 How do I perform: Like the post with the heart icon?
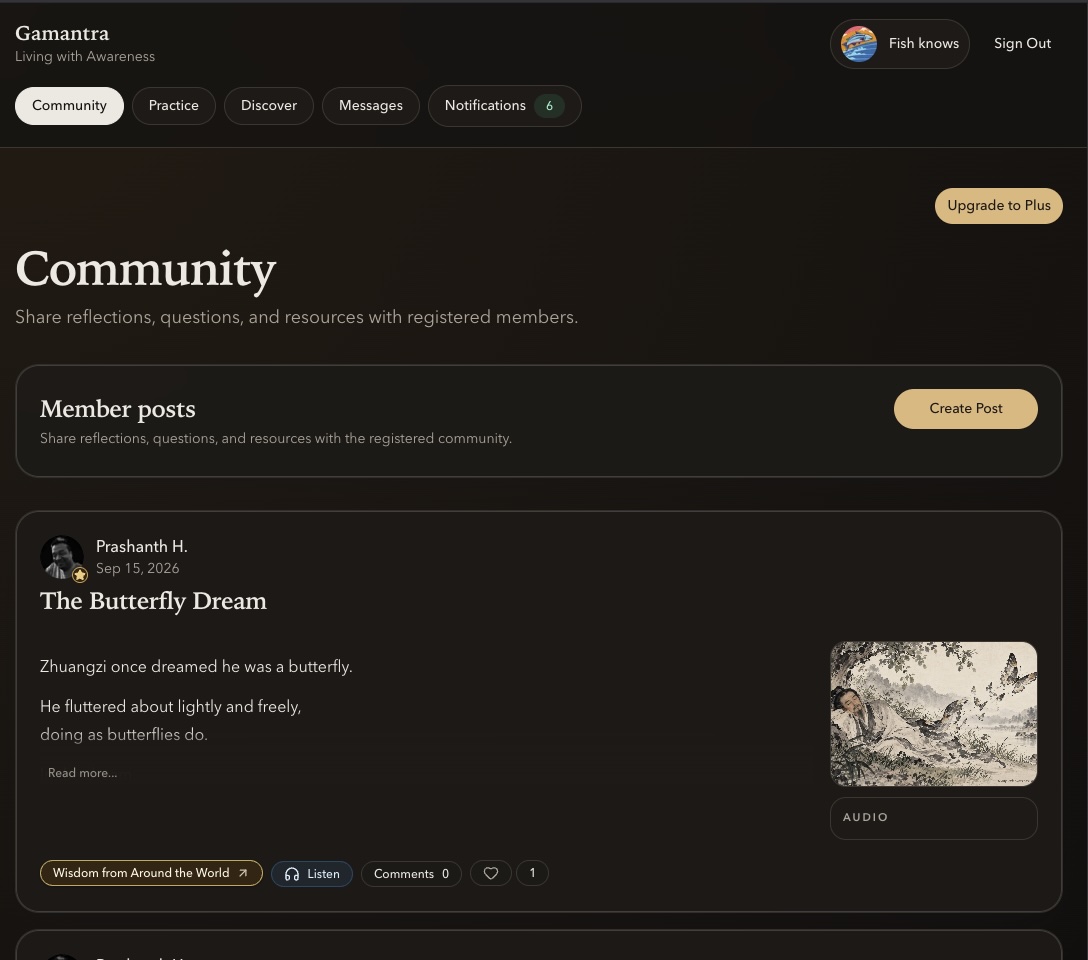[x=491, y=873]
